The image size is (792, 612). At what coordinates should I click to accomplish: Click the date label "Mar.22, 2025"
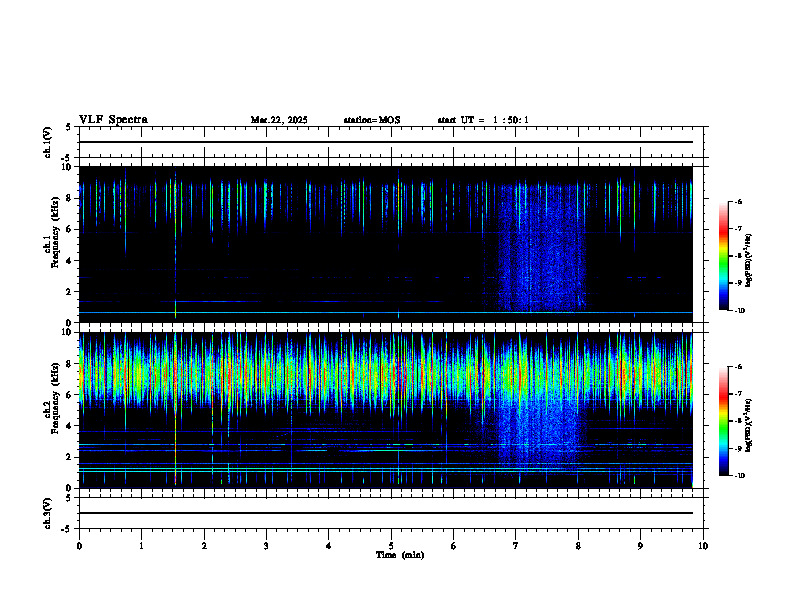point(279,120)
